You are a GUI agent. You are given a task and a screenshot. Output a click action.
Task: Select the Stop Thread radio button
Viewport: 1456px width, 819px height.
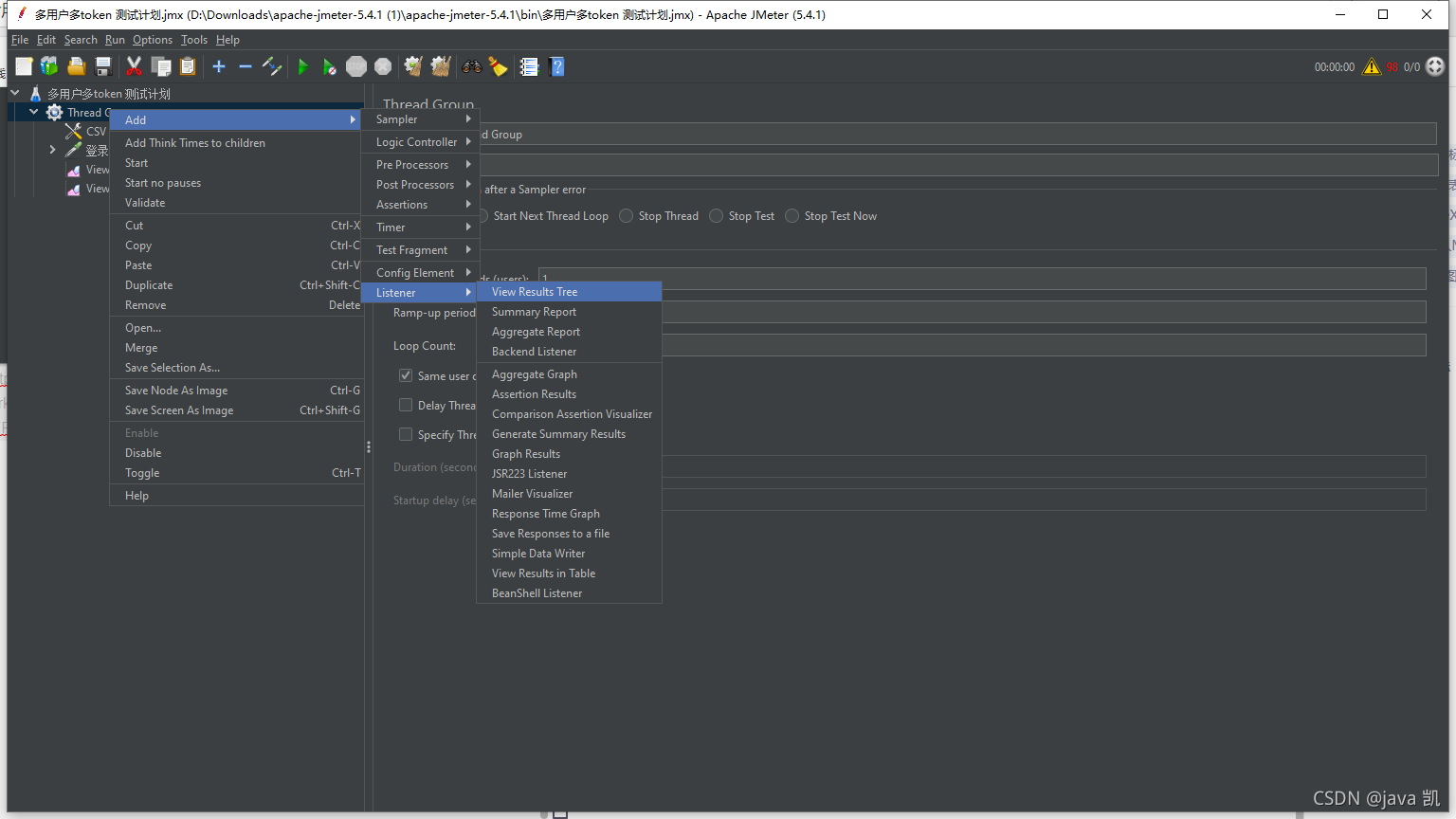pyautogui.click(x=627, y=216)
